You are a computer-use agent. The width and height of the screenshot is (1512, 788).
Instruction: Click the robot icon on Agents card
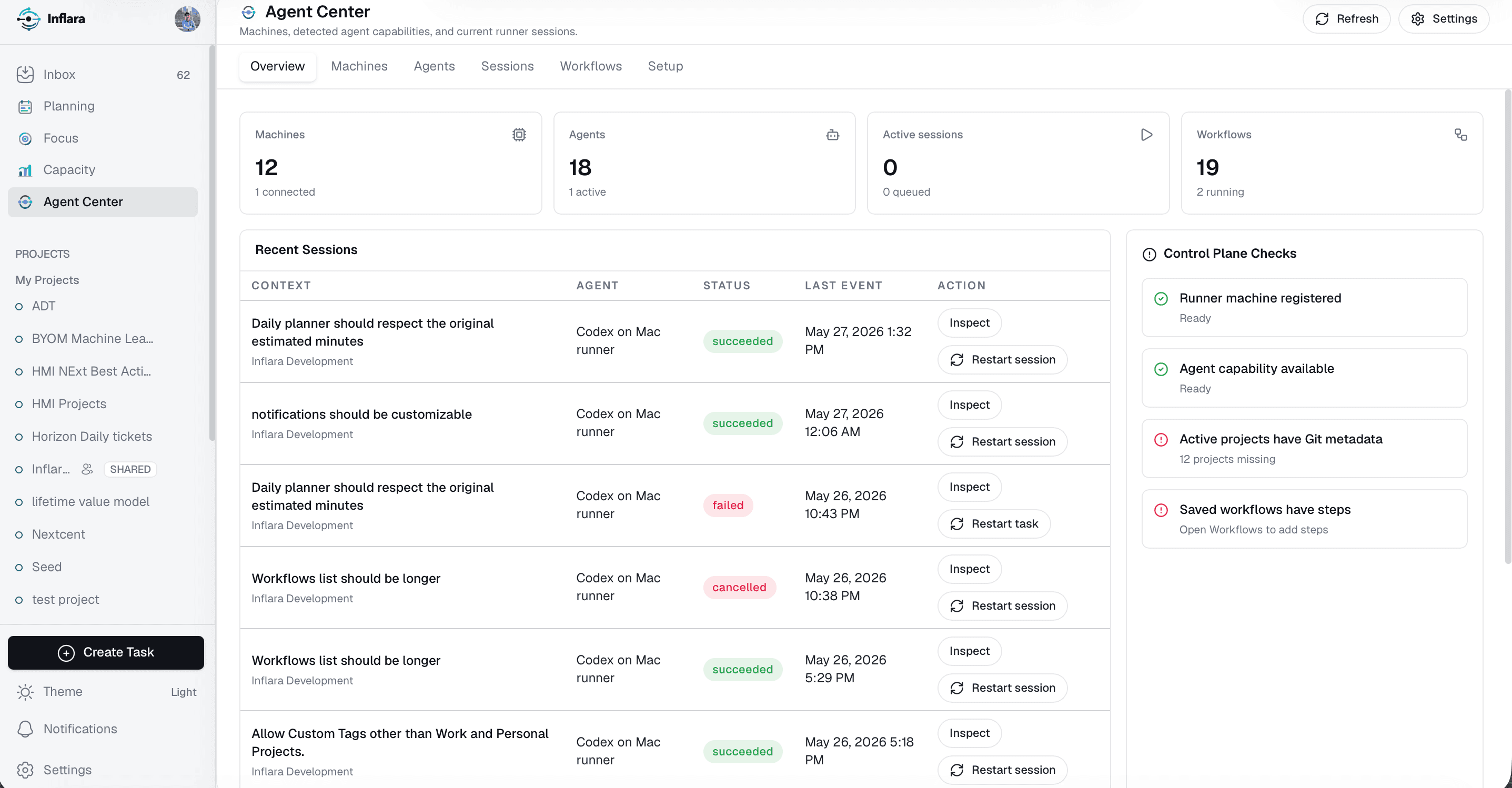tap(833, 135)
